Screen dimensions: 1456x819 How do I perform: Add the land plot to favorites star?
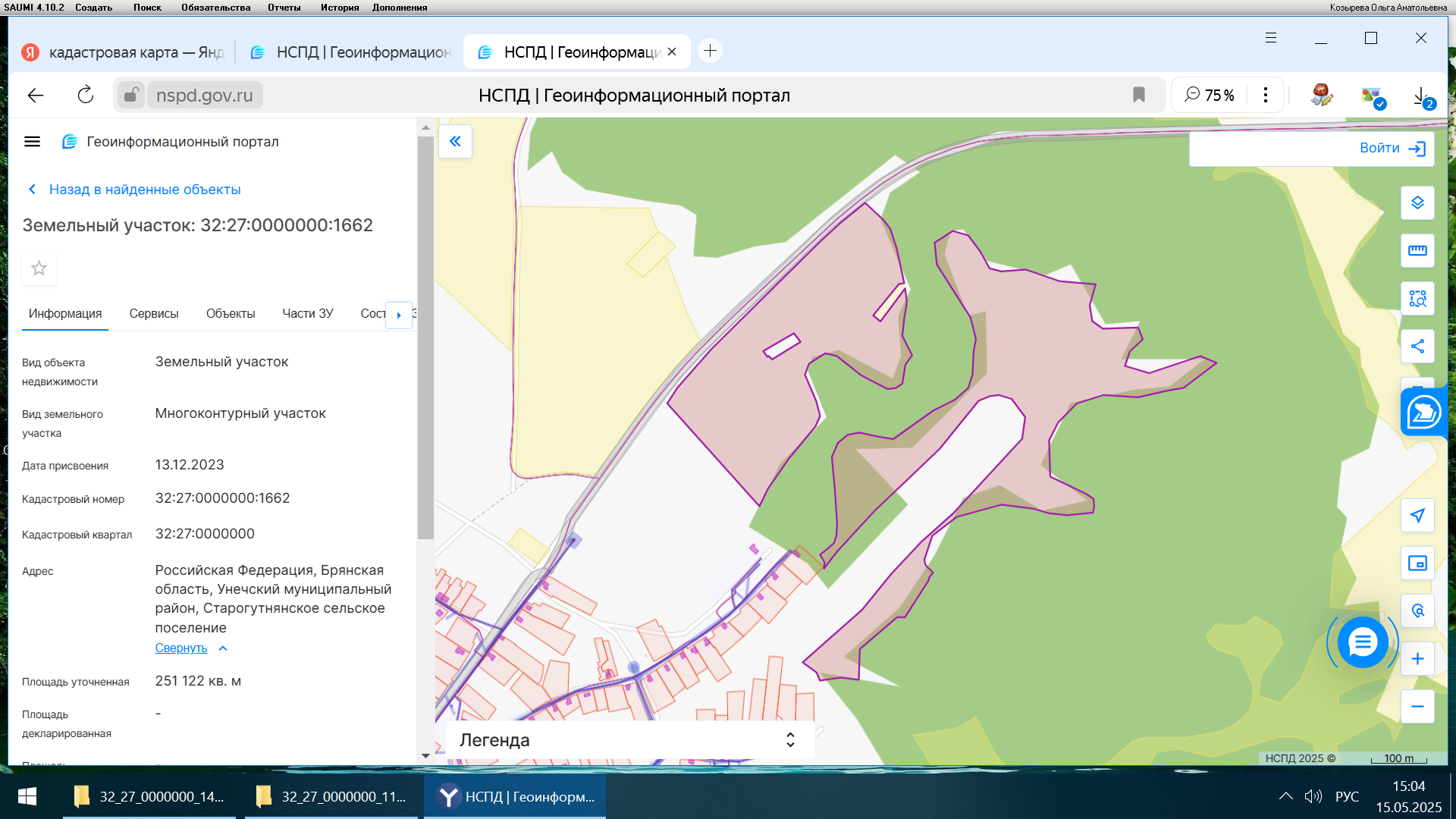pos(39,268)
